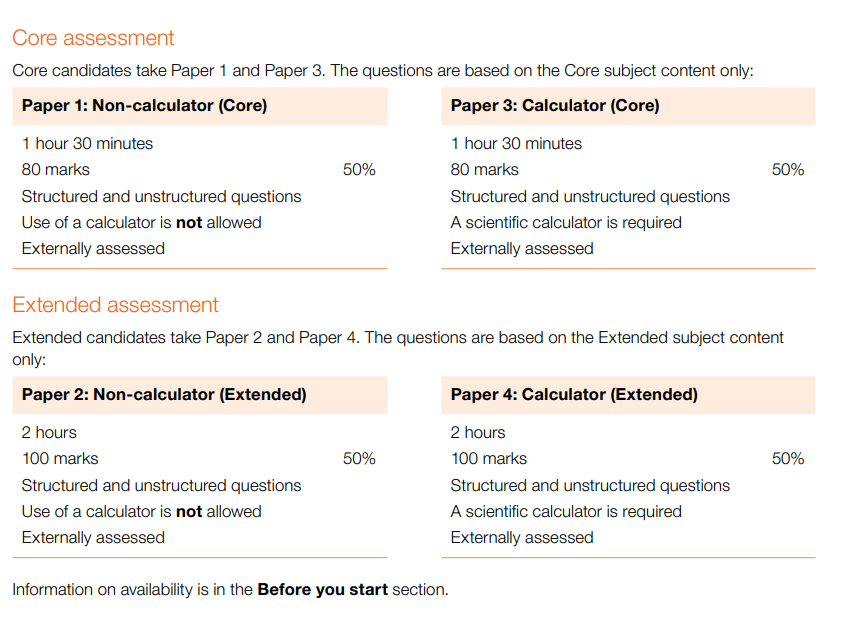Select the Paper 1: Non-calculator (Core) header

[144, 105]
